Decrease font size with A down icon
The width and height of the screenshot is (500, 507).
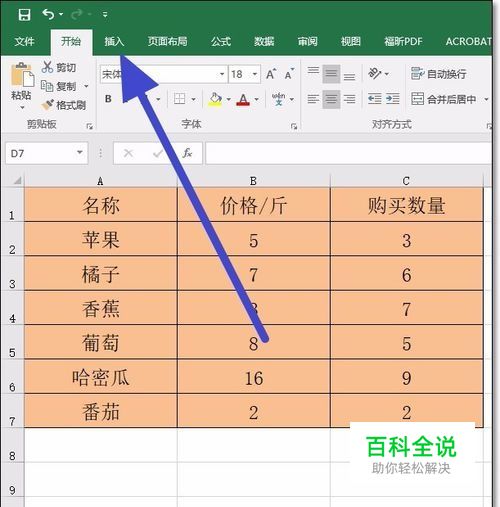coord(289,74)
